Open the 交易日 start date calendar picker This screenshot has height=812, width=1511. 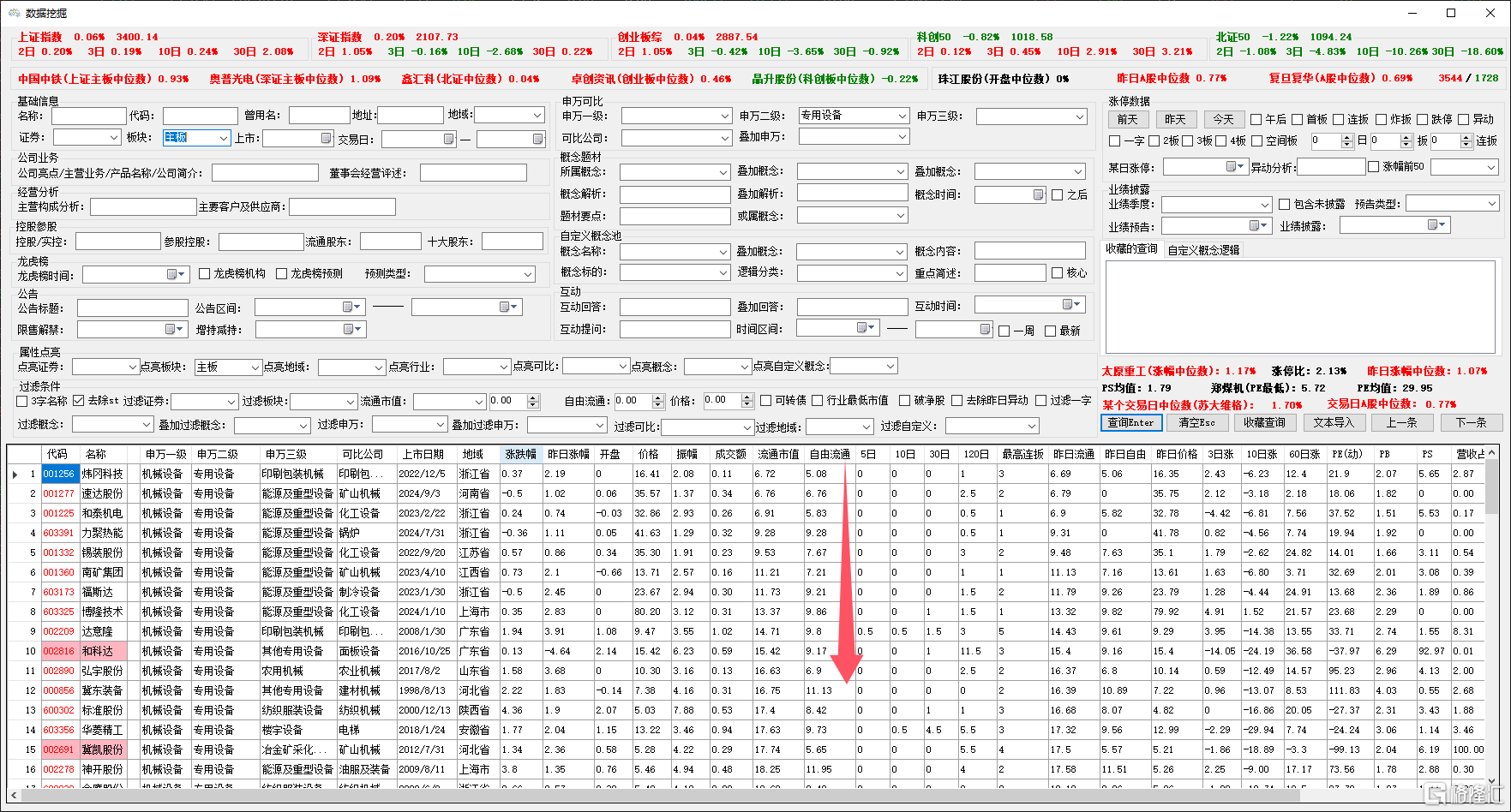[x=449, y=139]
